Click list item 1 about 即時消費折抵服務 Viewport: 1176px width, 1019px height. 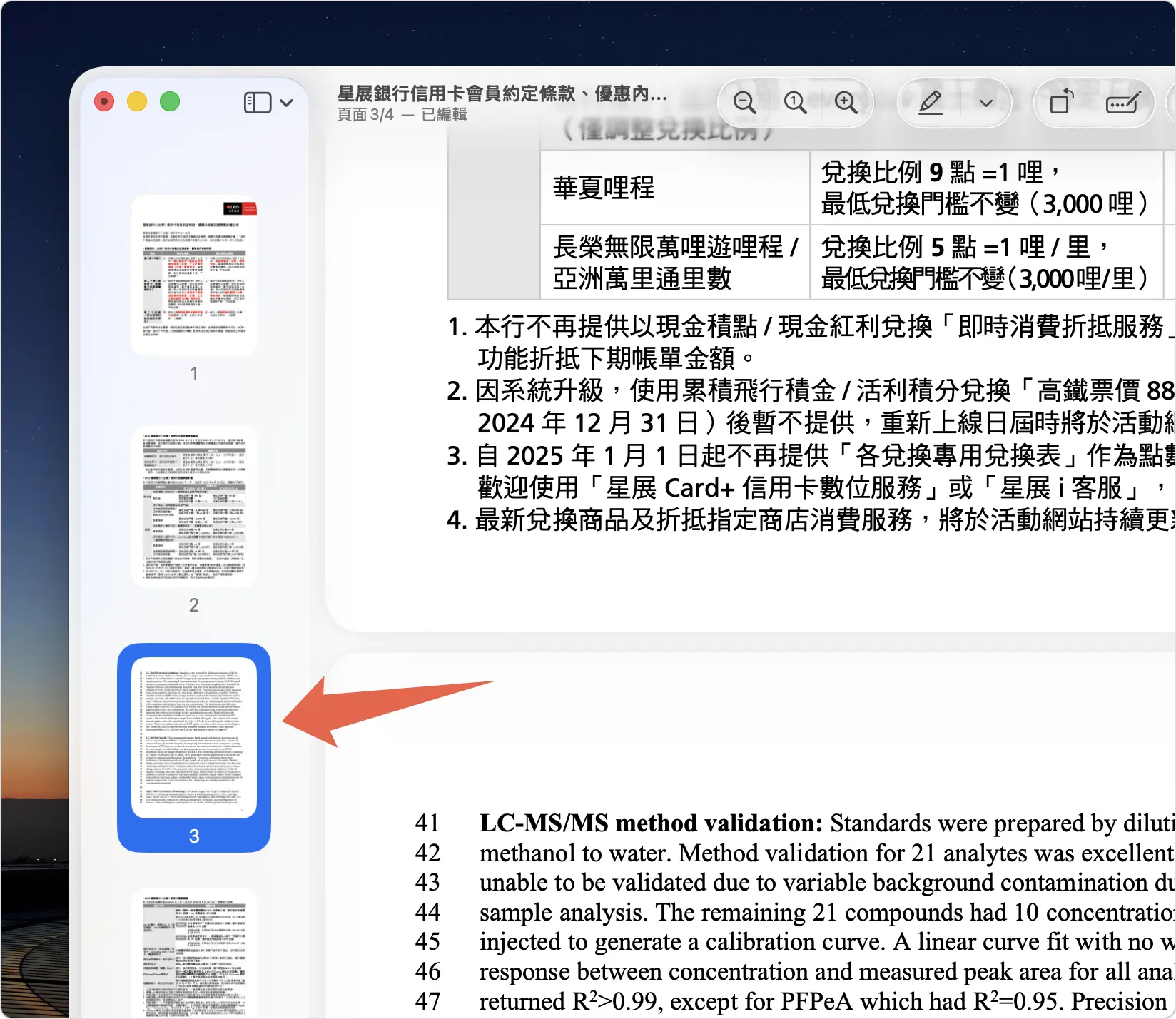coord(811,342)
